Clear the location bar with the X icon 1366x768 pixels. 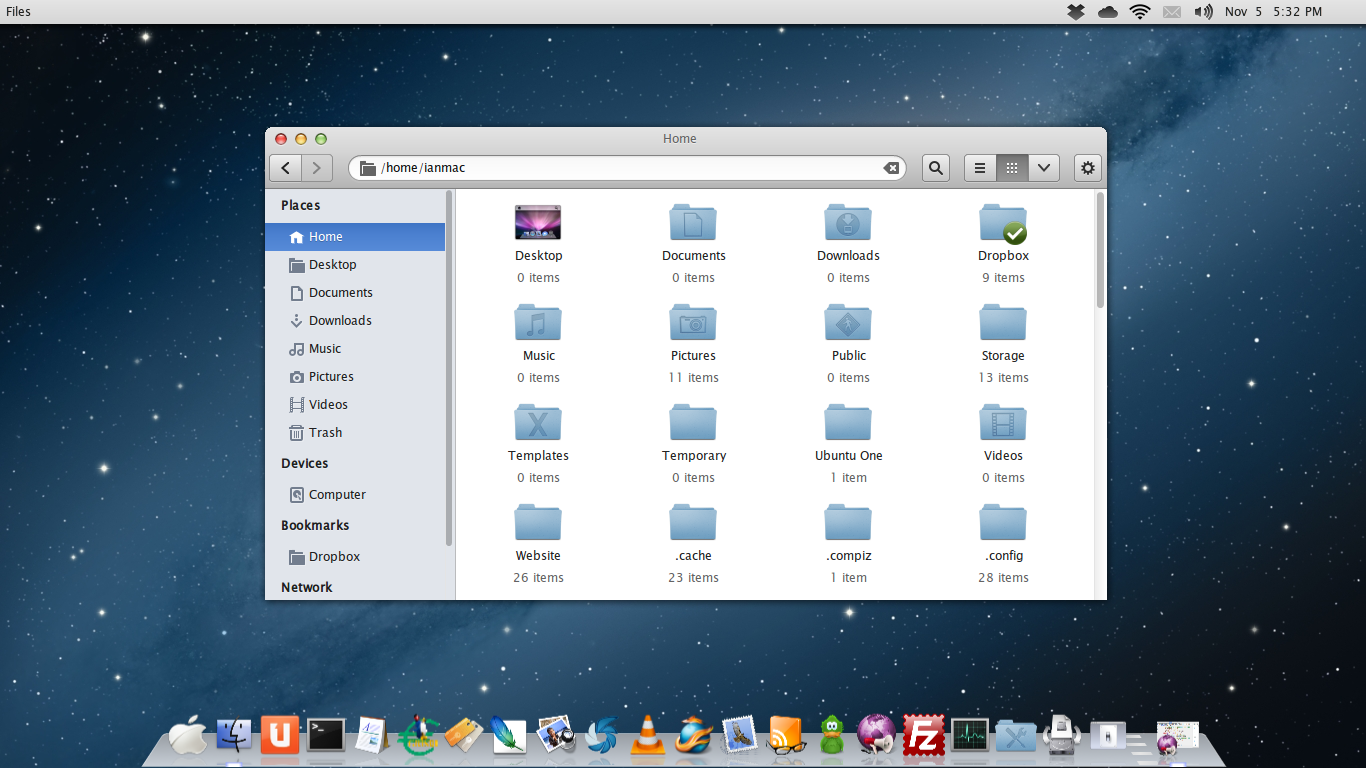pos(891,168)
